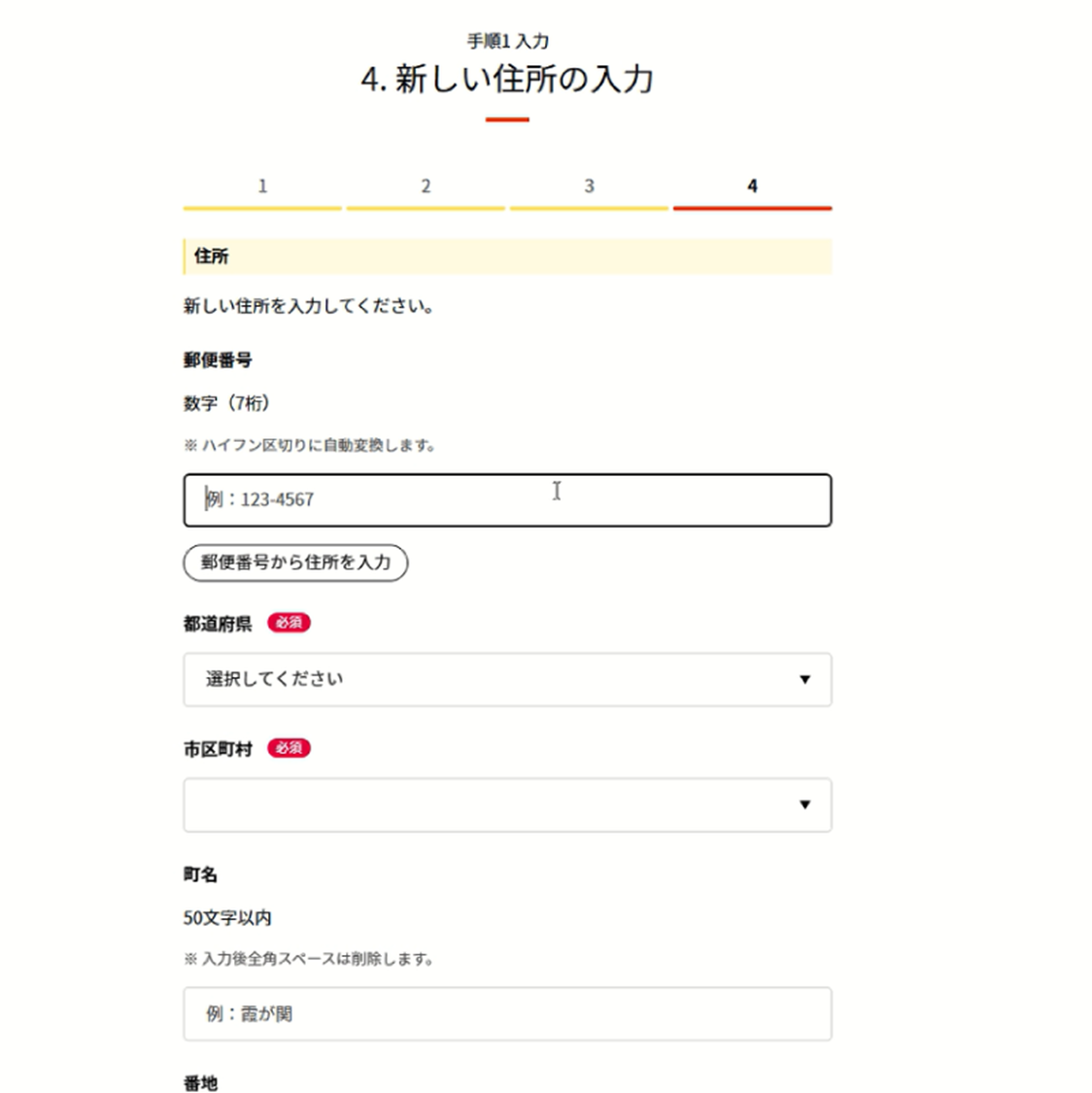Click the 市区町村 dropdown arrow icon
The height and width of the screenshot is (1093, 1092).
click(x=804, y=805)
